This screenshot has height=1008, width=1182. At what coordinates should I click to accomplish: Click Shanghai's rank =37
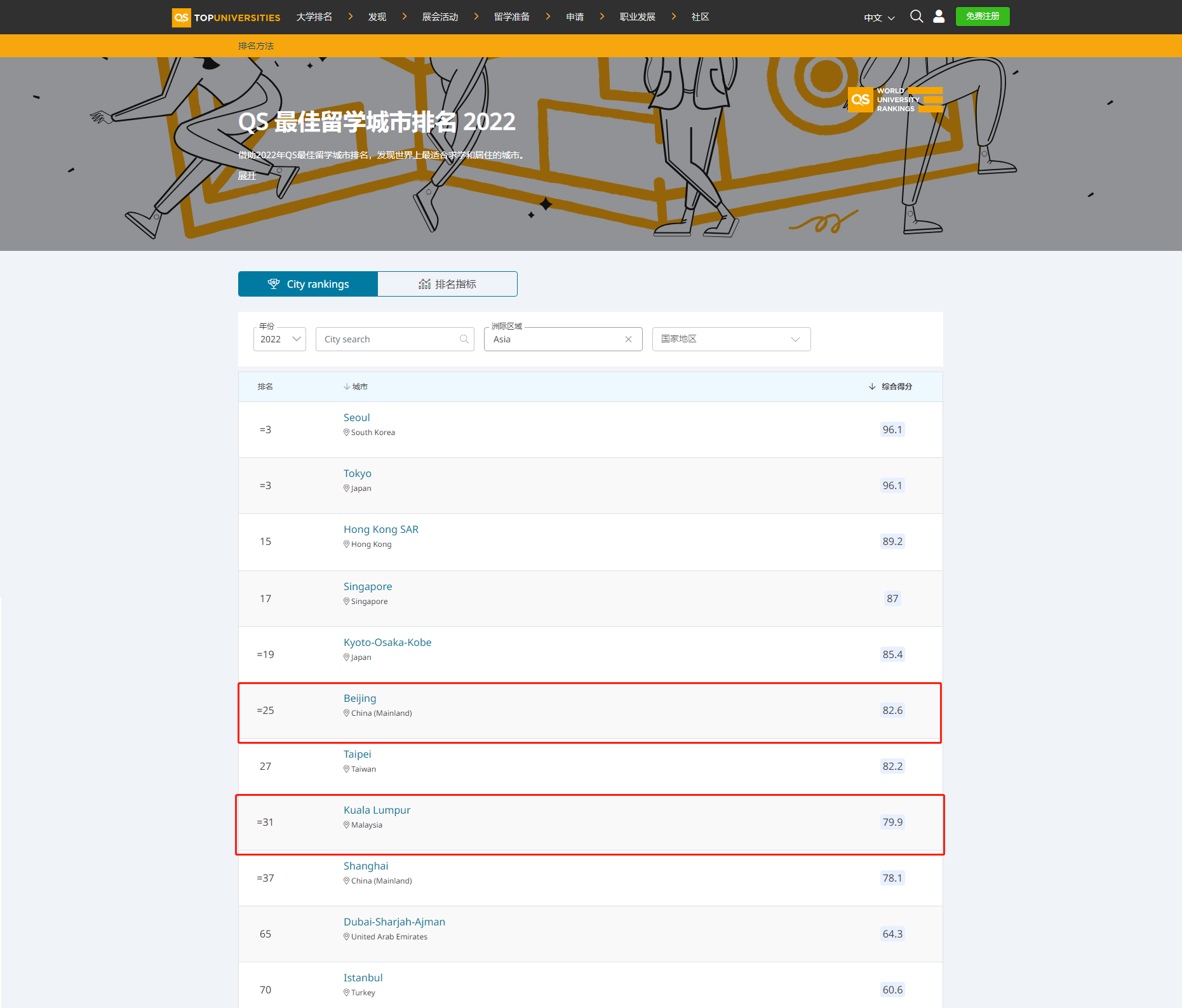265,878
